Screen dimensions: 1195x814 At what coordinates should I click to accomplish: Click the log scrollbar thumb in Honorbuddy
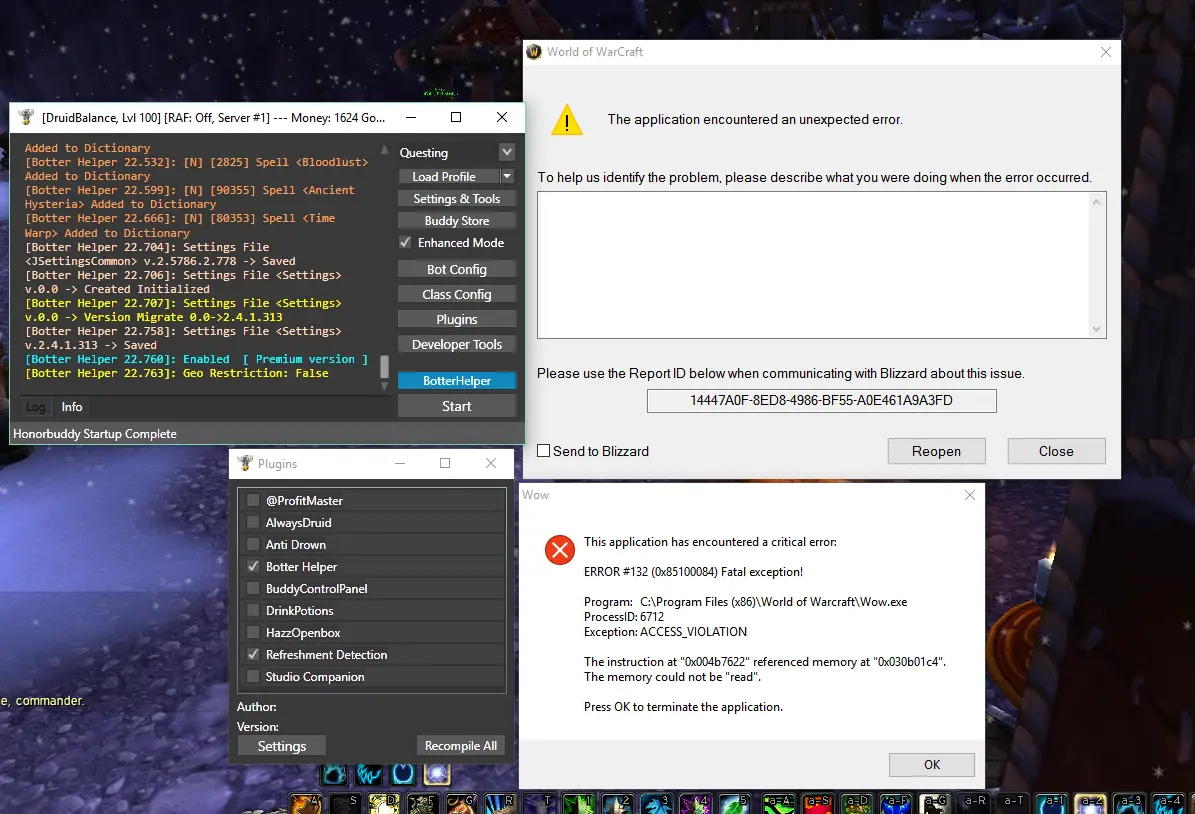coord(384,367)
